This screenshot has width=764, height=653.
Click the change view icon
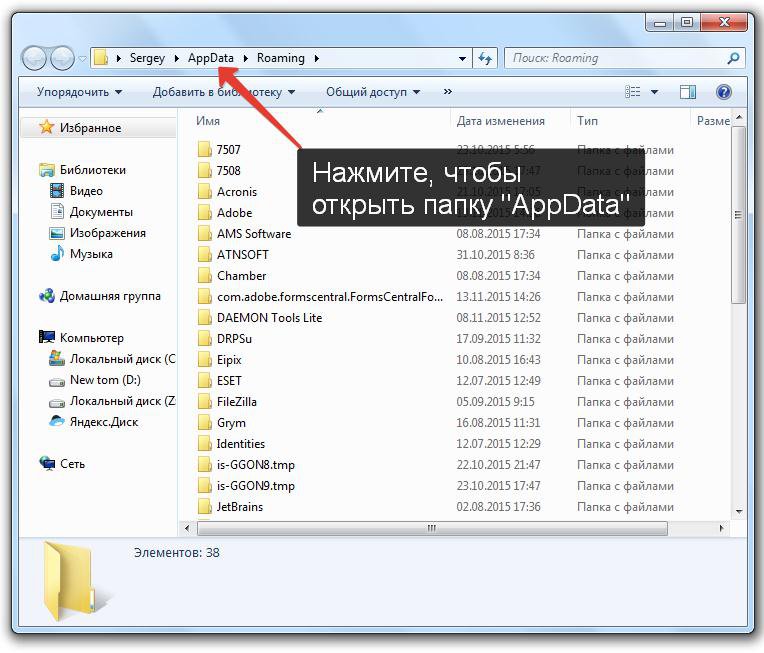point(633,92)
